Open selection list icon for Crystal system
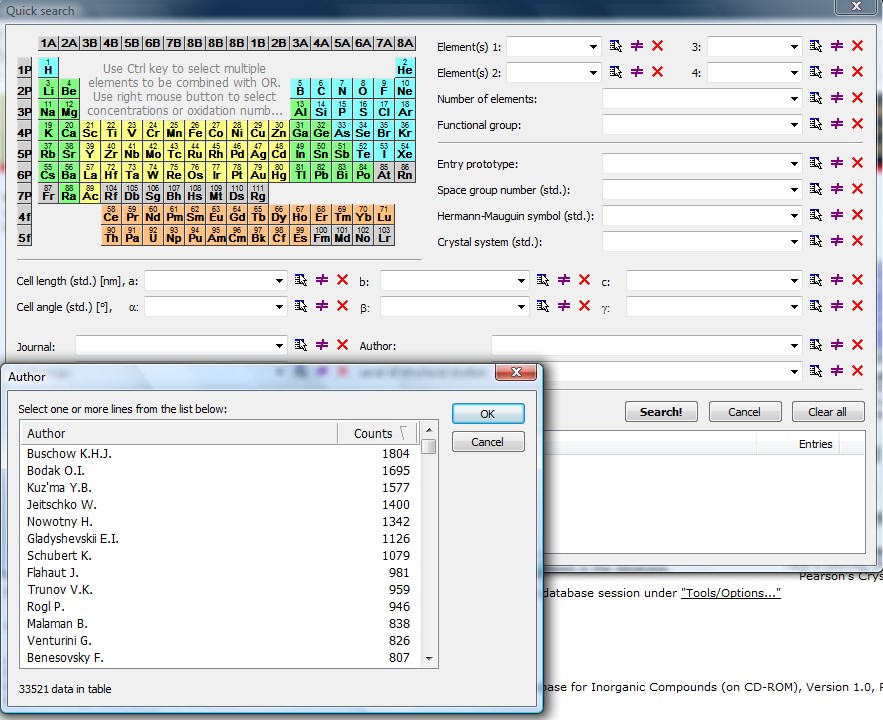The height and width of the screenshot is (720, 883). (x=816, y=241)
